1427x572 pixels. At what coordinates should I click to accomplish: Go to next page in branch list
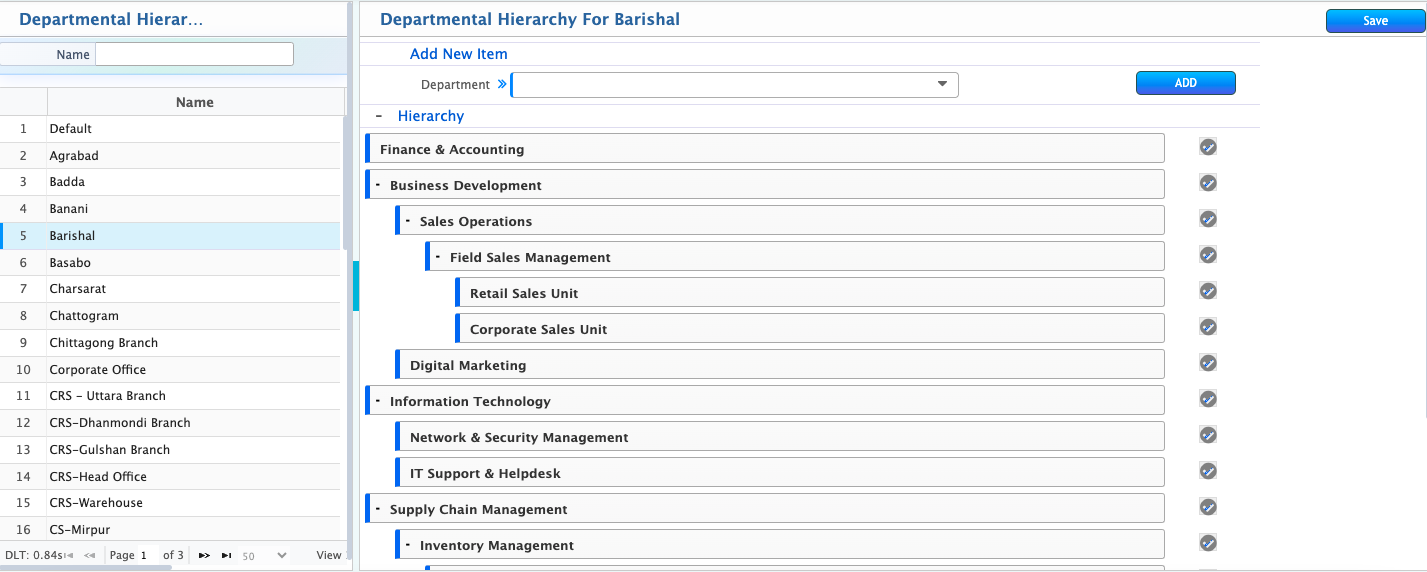204,555
